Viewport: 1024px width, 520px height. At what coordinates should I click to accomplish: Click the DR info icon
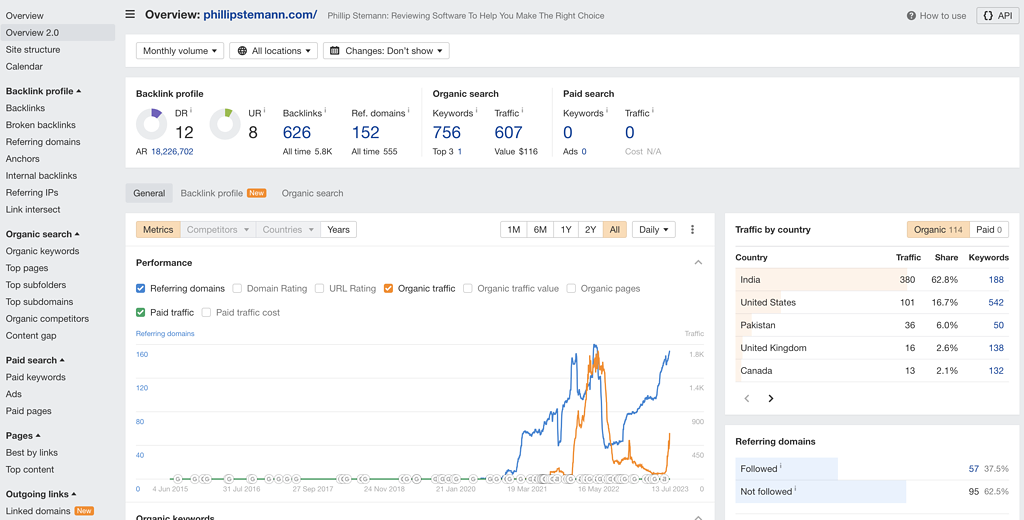point(191,110)
